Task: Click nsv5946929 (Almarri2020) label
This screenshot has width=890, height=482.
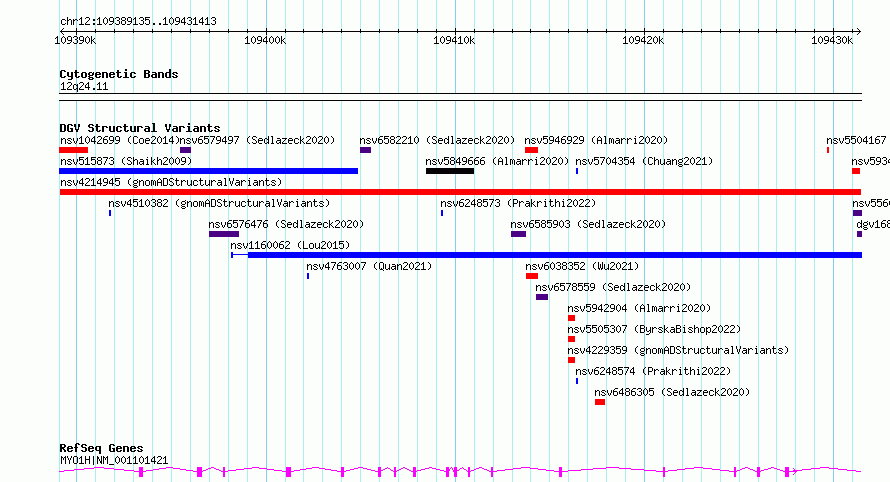Action: [x=596, y=140]
